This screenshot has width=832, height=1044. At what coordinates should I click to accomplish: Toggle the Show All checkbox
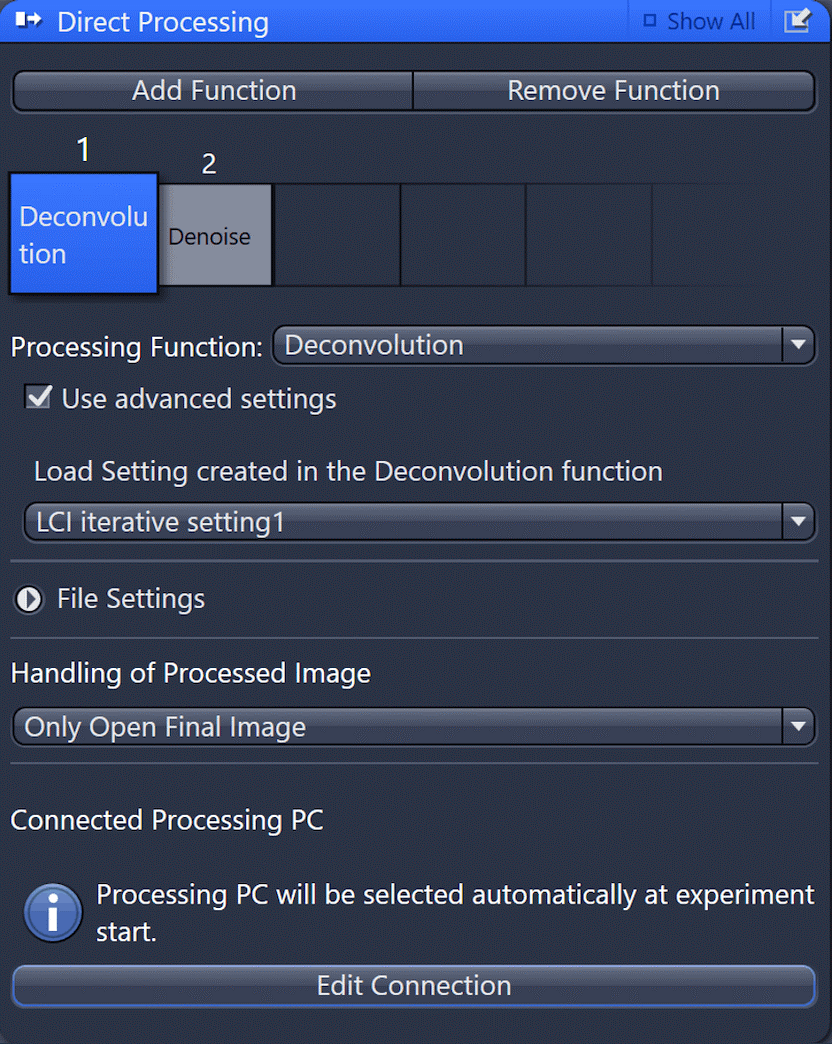(650, 21)
